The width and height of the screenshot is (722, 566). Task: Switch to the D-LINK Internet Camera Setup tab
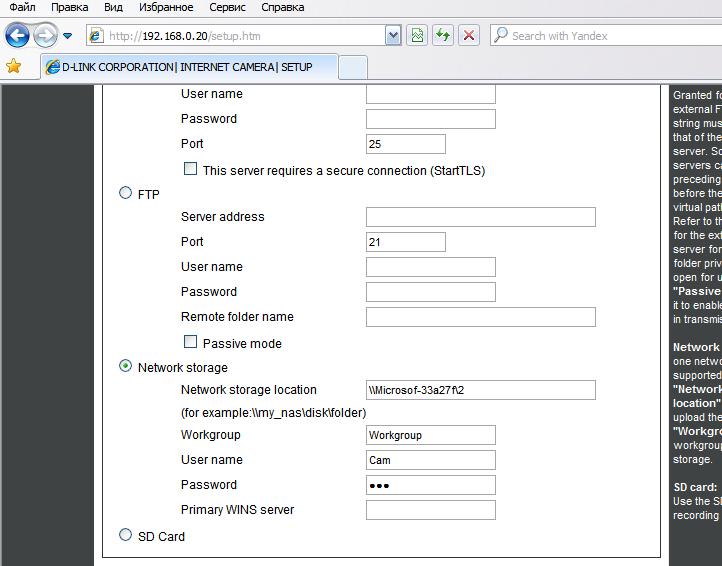pos(187,67)
